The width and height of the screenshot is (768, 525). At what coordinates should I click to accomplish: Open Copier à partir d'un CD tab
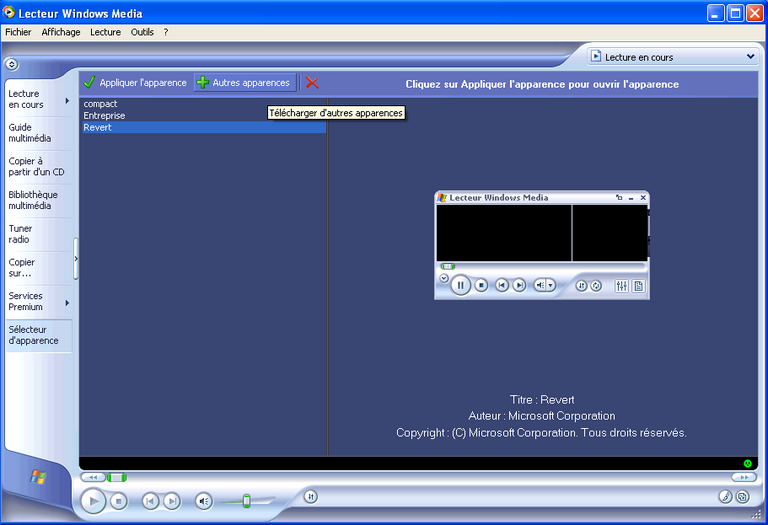pyautogui.click(x=39, y=167)
